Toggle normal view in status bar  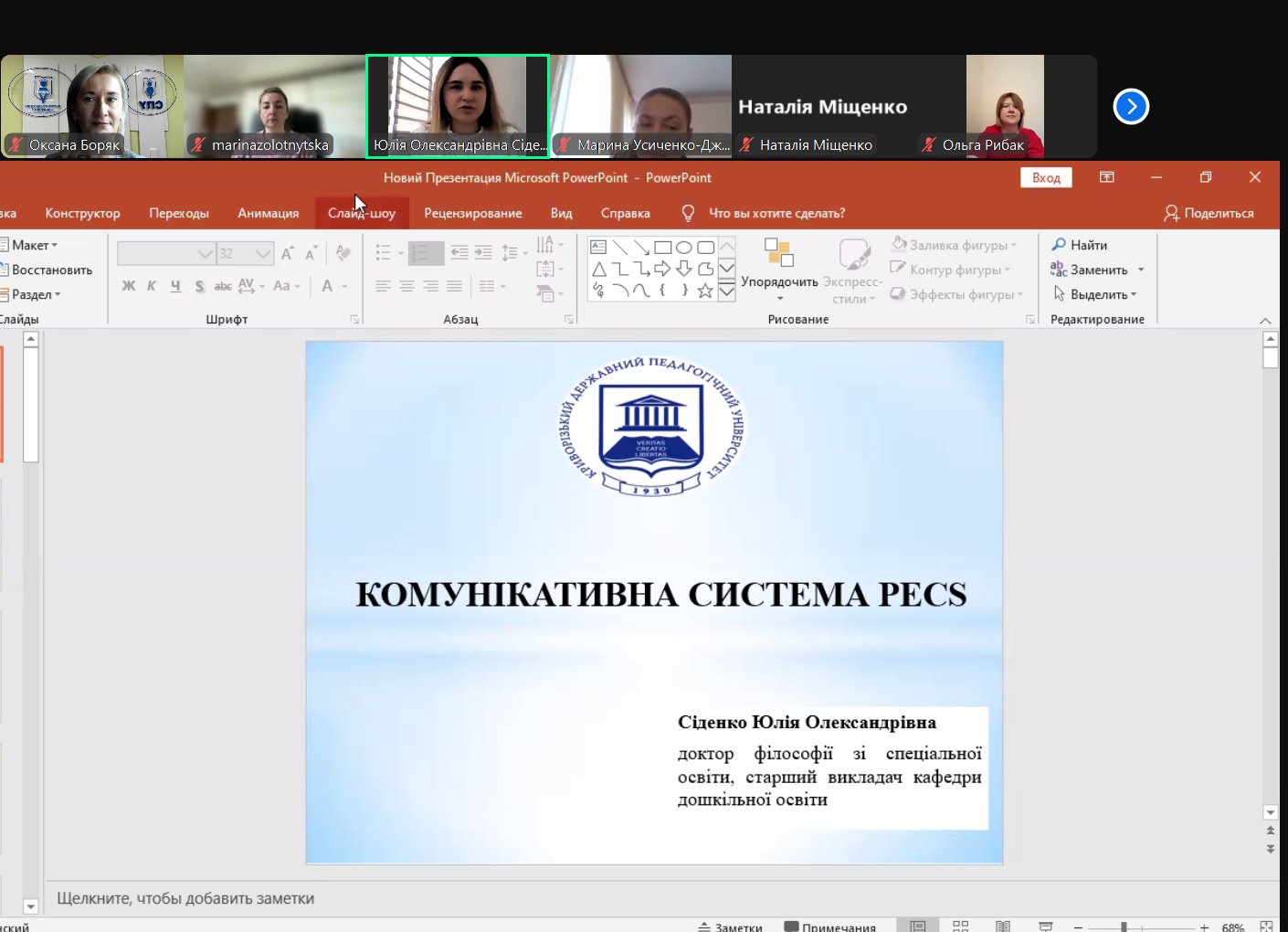pos(918,927)
